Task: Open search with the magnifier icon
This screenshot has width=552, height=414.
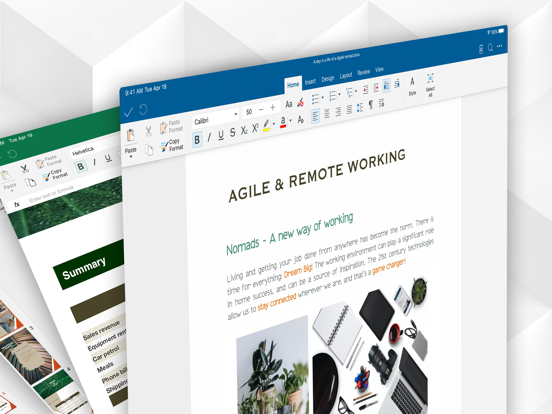Action: (x=490, y=48)
